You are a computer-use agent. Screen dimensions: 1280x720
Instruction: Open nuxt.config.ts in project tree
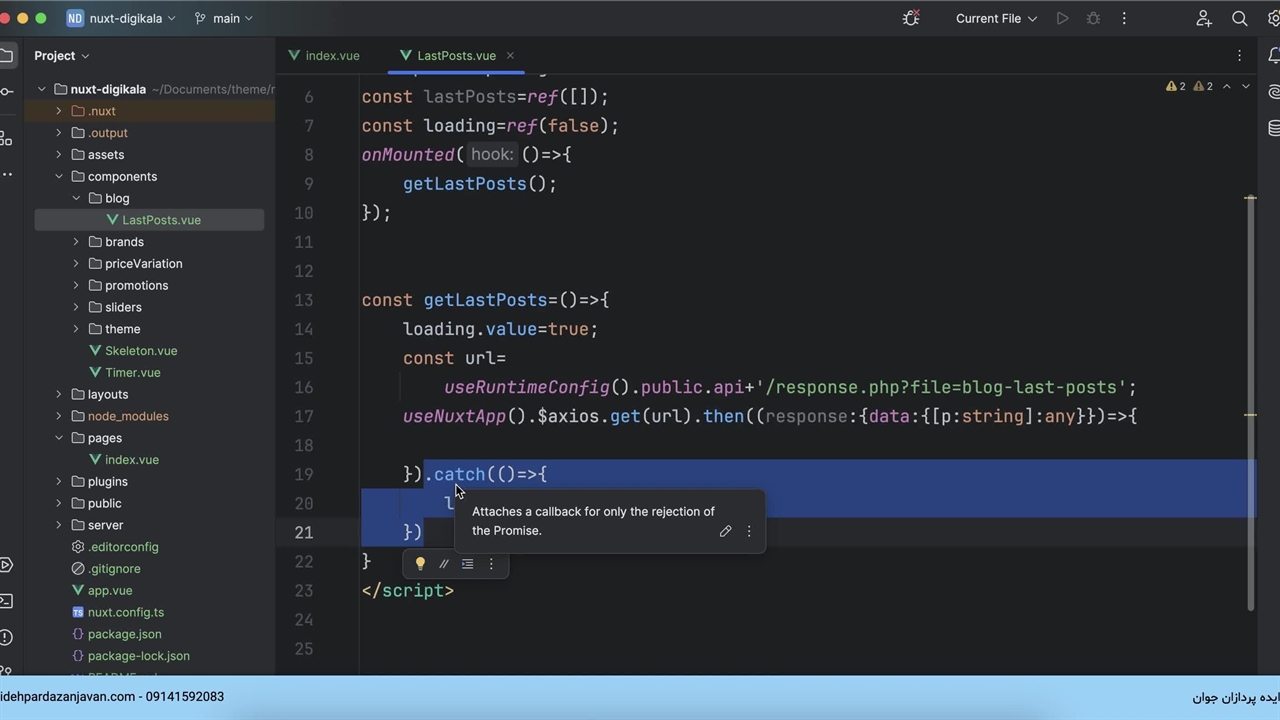point(125,612)
